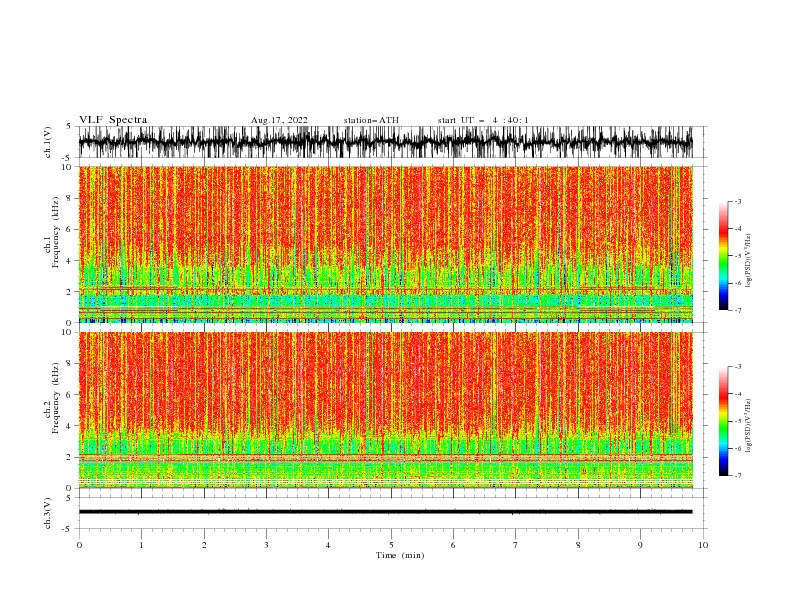Click the ch.3 flat waveform trace
The height and width of the screenshot is (612, 792).
(x=385, y=512)
